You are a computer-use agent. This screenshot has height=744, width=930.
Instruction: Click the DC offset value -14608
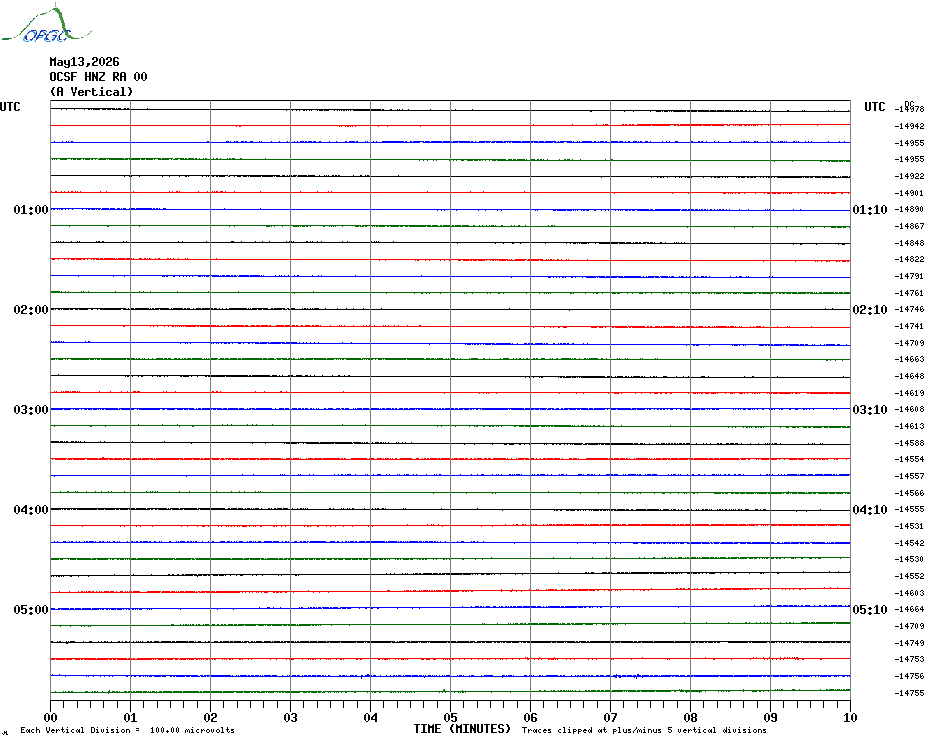click(909, 409)
